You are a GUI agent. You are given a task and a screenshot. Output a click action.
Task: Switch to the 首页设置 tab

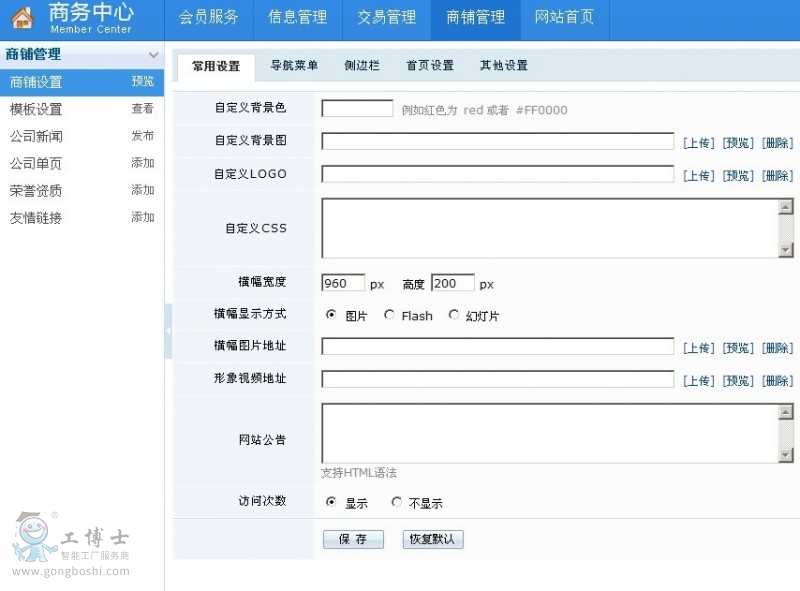429,66
